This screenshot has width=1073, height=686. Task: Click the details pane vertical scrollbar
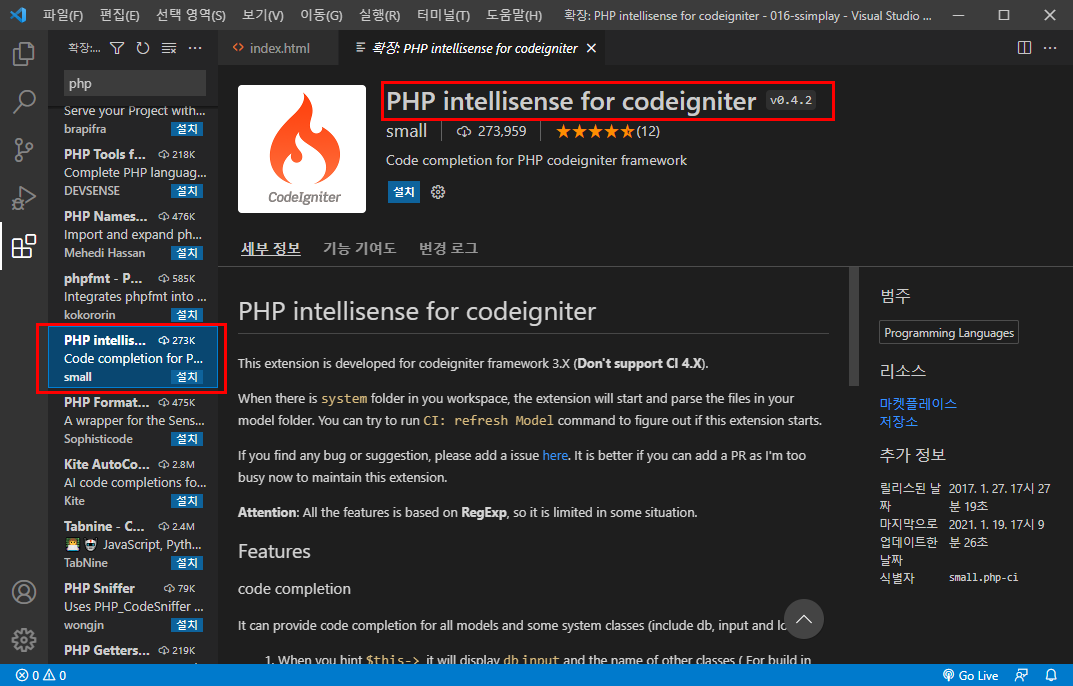[x=853, y=326]
